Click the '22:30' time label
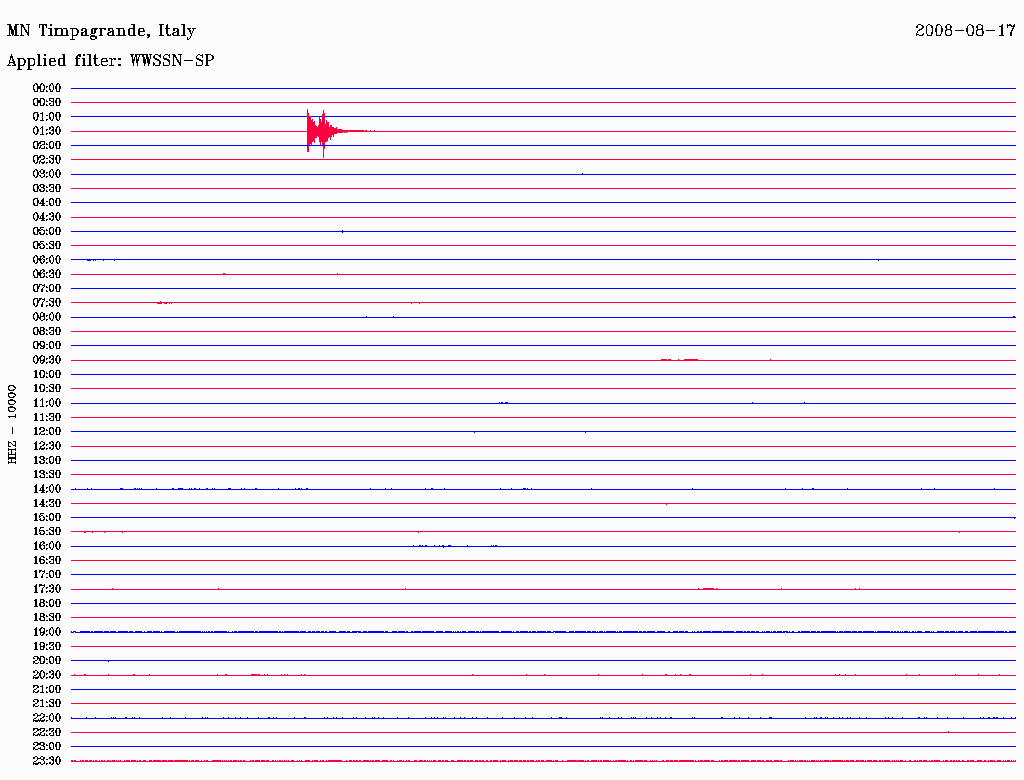This screenshot has width=1024, height=780. [x=47, y=732]
